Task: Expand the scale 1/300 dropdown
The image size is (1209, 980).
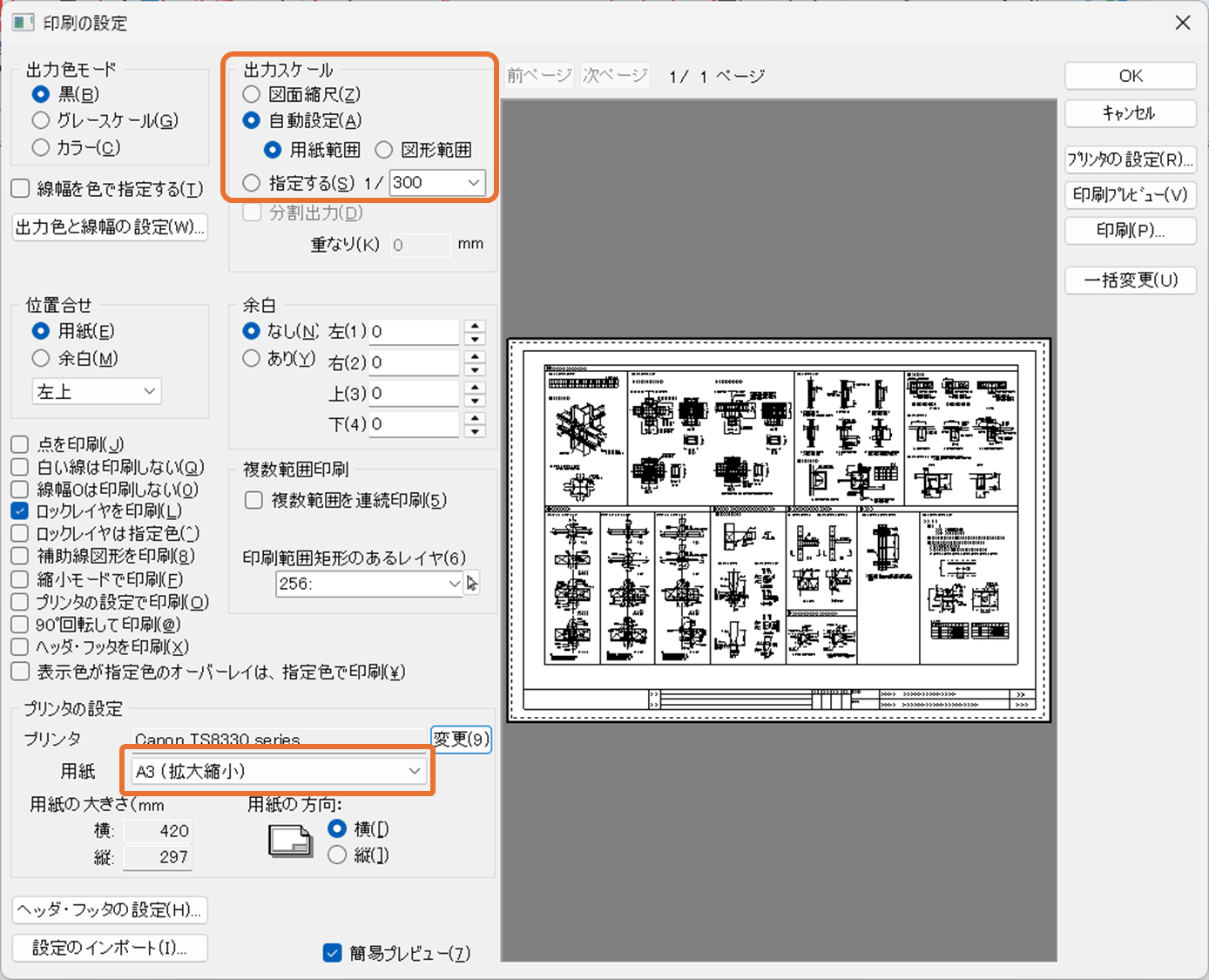Action: click(x=473, y=183)
